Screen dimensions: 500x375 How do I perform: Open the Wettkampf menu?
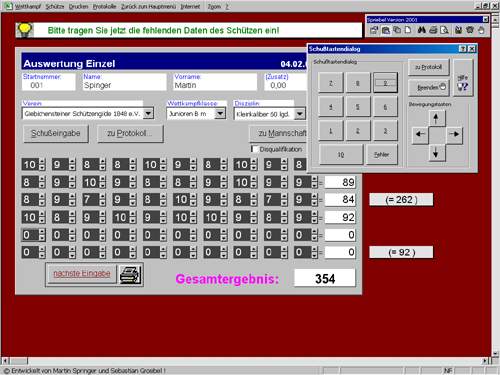coord(28,6)
